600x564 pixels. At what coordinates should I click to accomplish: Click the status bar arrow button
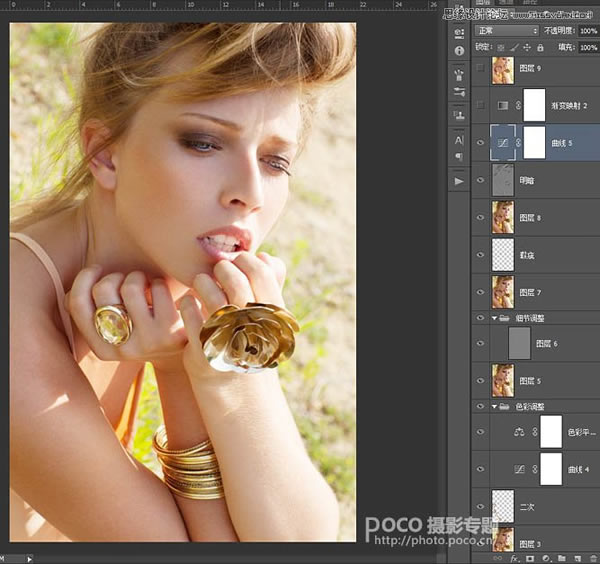(x=29, y=559)
